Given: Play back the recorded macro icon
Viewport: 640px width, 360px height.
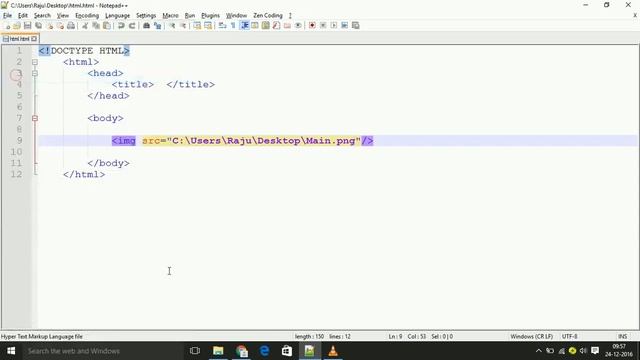Looking at the screenshot, I should (x=333, y=25).
